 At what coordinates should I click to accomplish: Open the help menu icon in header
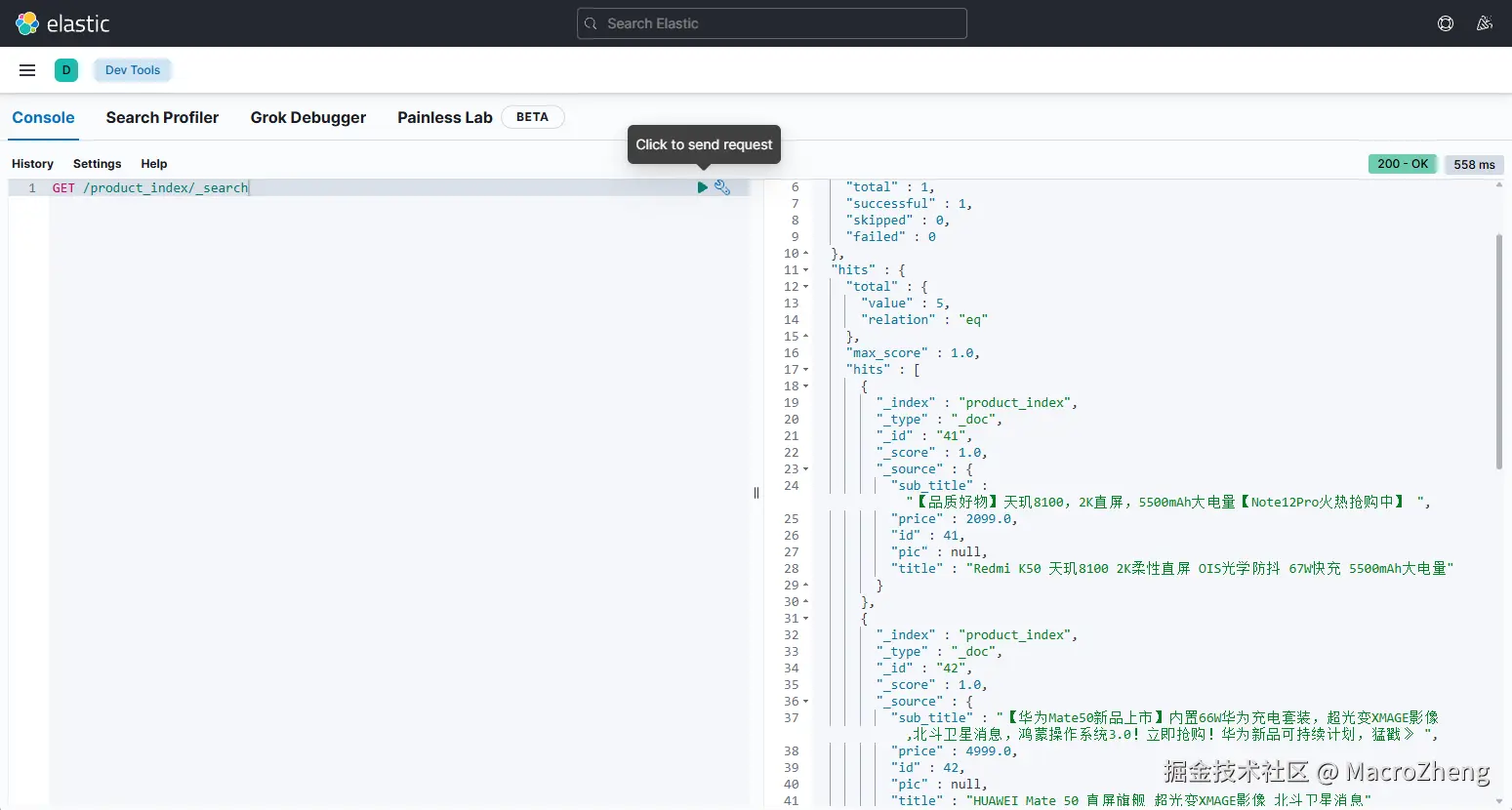click(1446, 23)
